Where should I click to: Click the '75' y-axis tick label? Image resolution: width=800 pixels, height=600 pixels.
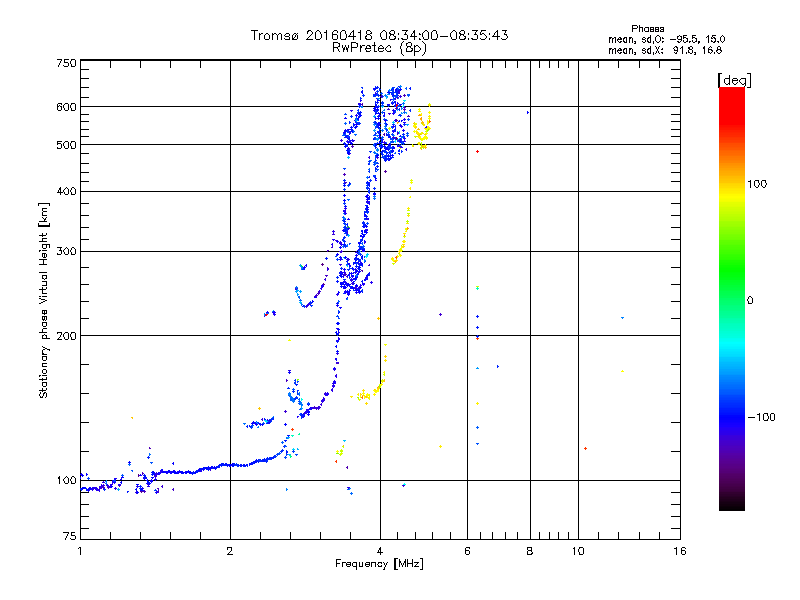tap(70, 536)
